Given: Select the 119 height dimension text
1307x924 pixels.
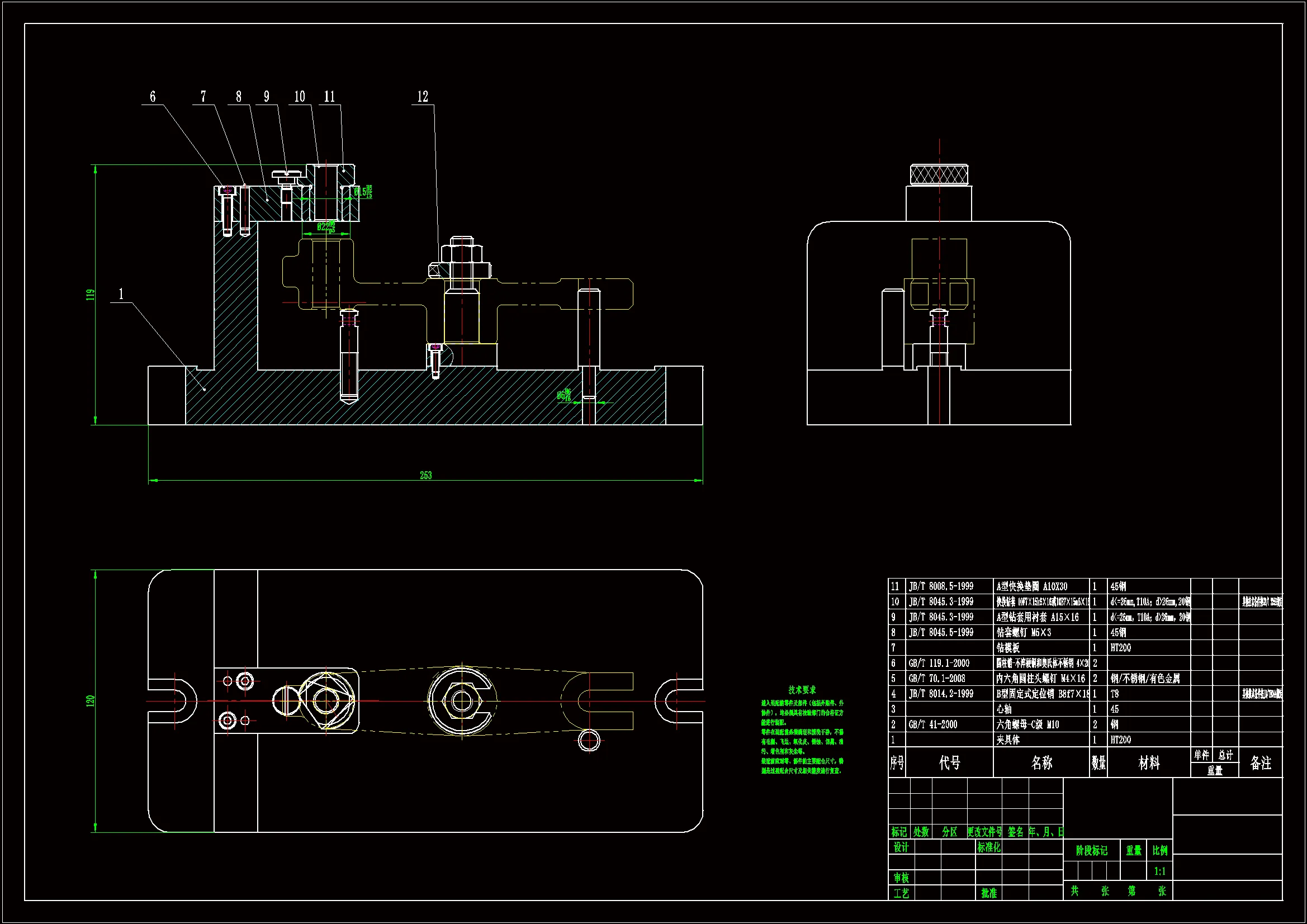Looking at the screenshot, I should pos(90,295).
